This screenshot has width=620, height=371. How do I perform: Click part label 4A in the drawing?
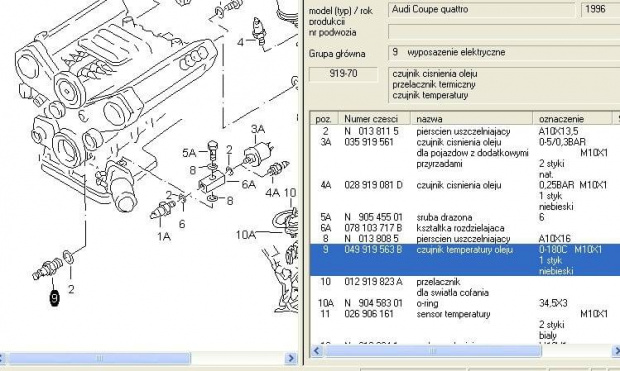[x=272, y=193]
